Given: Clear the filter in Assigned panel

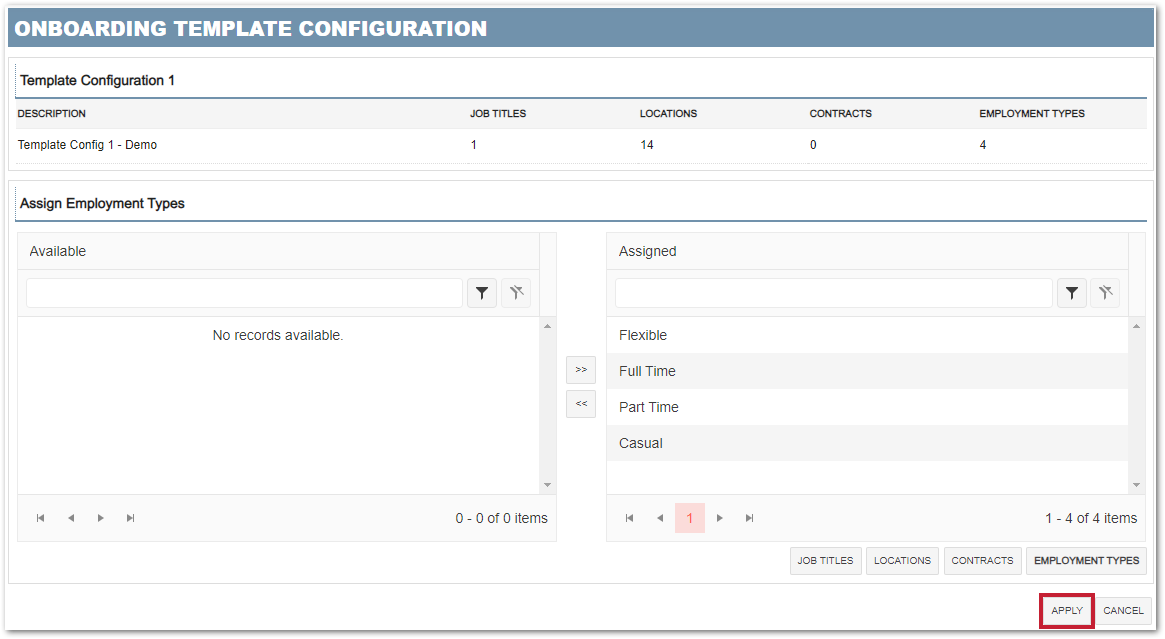Looking at the screenshot, I should coord(1105,293).
